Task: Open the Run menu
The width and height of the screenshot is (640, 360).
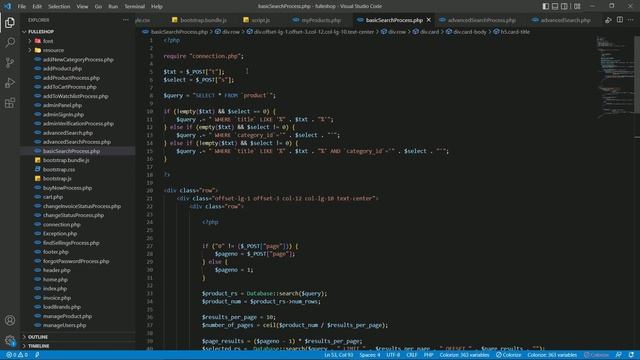Action: (113, 6)
